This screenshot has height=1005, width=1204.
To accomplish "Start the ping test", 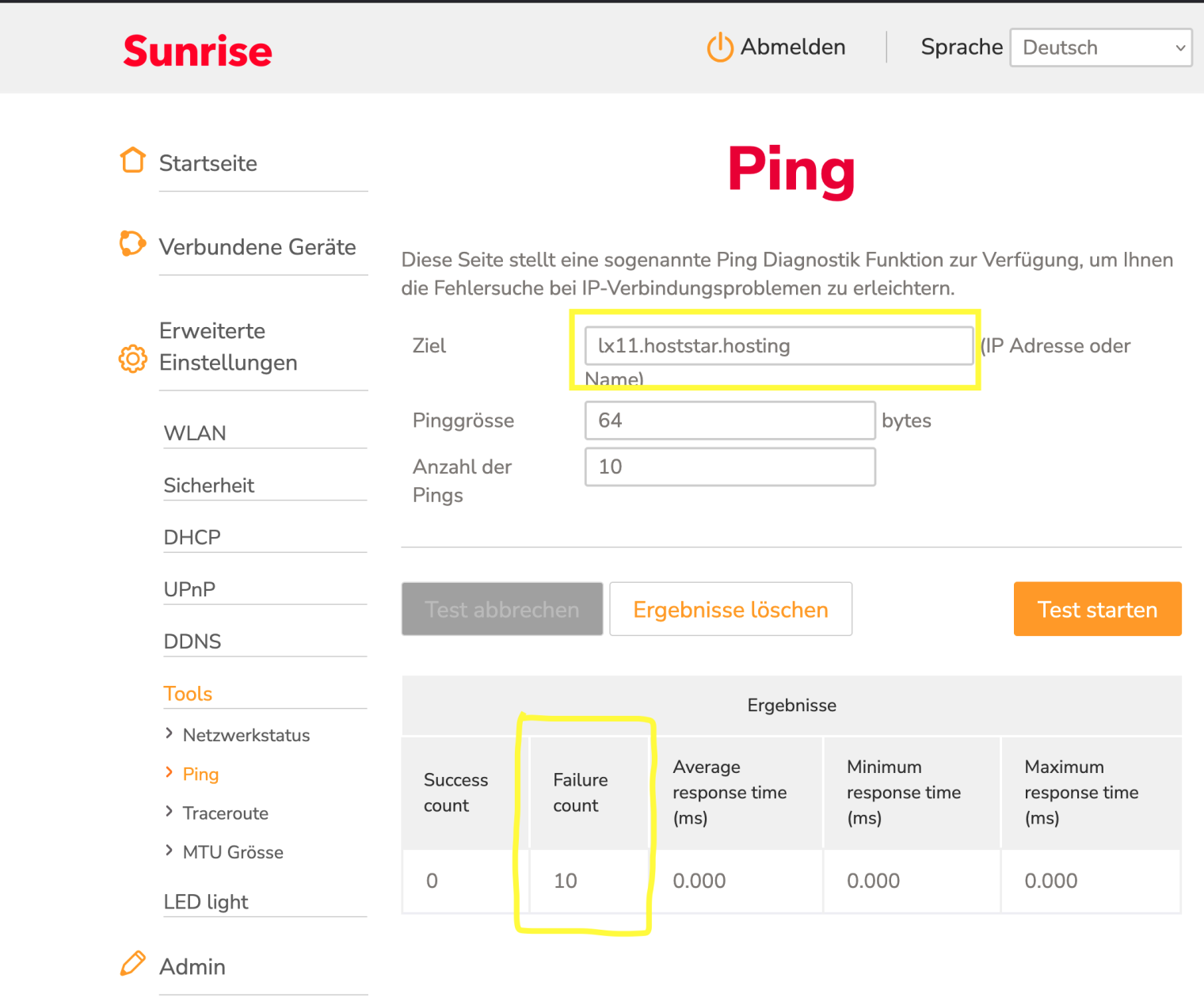I will (x=1097, y=609).
